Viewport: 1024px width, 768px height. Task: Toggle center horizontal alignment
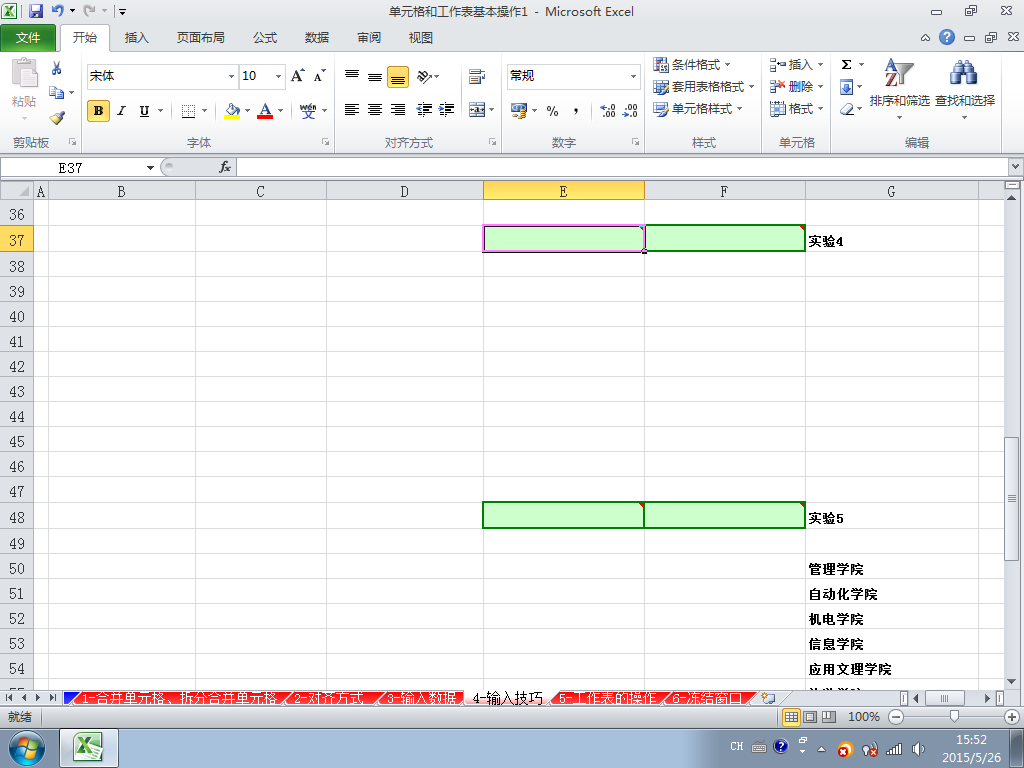(x=375, y=110)
